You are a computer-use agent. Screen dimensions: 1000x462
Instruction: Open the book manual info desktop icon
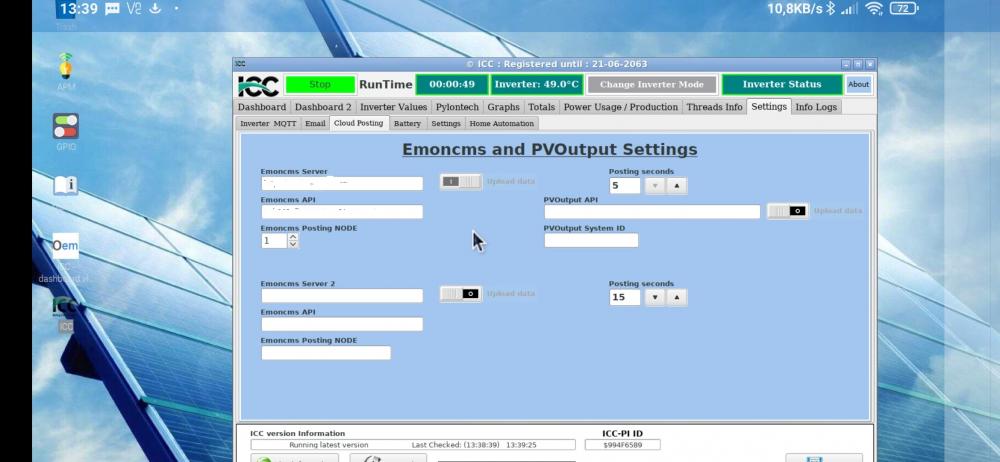(65, 186)
